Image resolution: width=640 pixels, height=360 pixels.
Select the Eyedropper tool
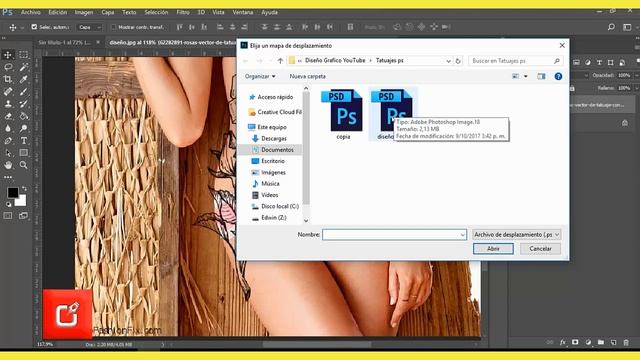[x=24, y=79]
